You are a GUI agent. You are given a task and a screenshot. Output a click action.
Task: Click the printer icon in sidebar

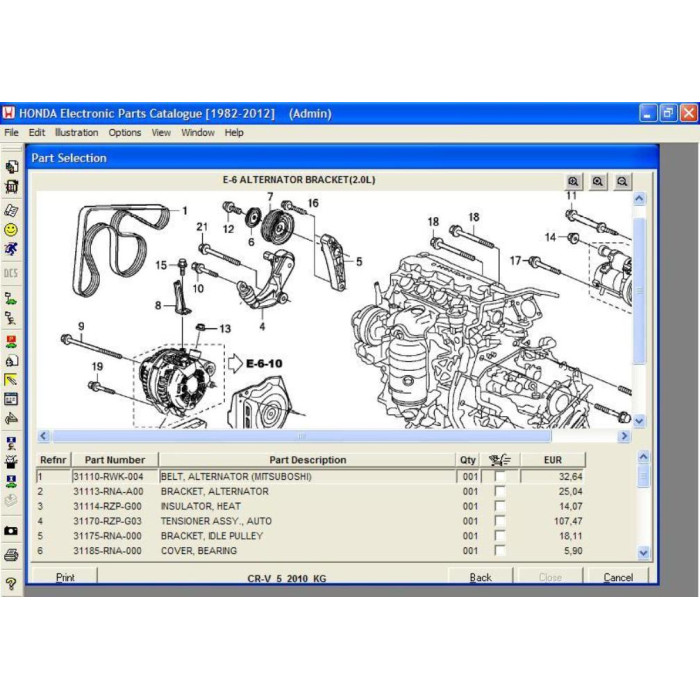11,555
